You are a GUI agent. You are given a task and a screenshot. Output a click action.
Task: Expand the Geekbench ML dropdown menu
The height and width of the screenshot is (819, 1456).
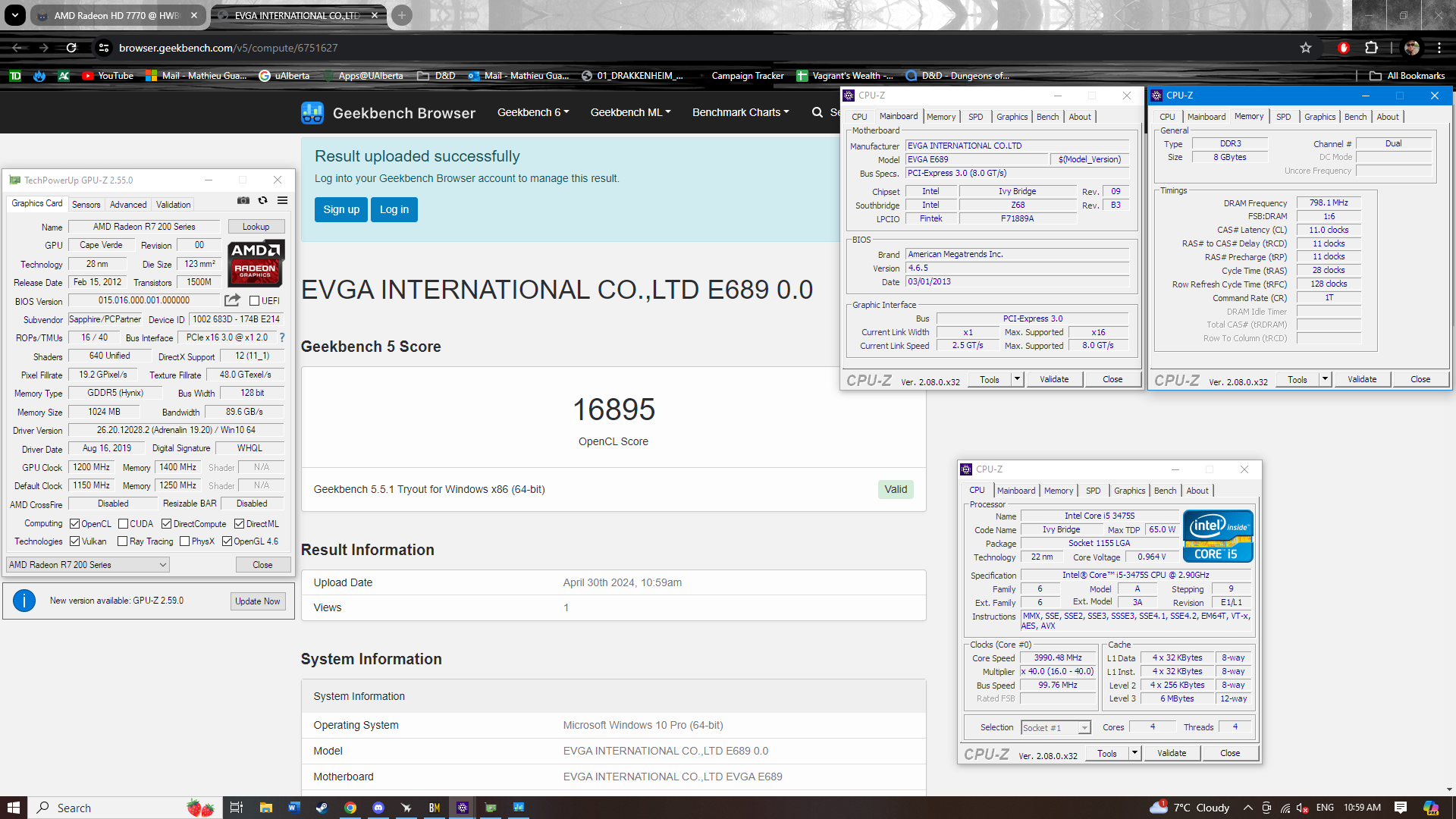click(x=630, y=112)
